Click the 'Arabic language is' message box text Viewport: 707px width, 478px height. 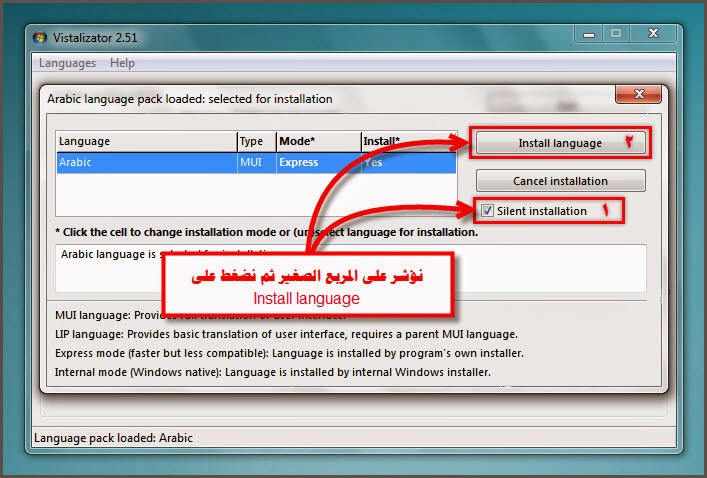[108, 254]
